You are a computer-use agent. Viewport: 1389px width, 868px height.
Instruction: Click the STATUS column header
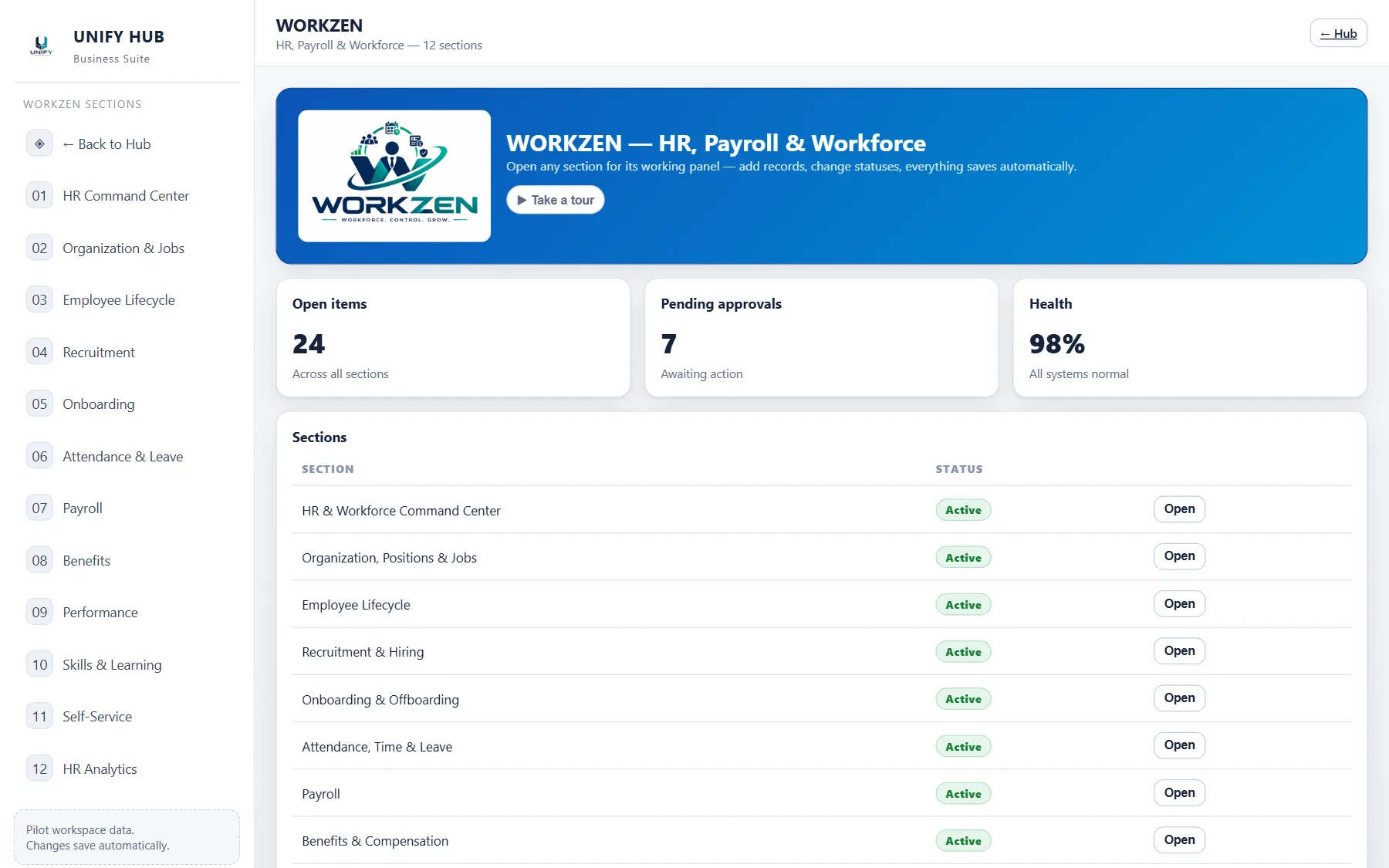(959, 469)
